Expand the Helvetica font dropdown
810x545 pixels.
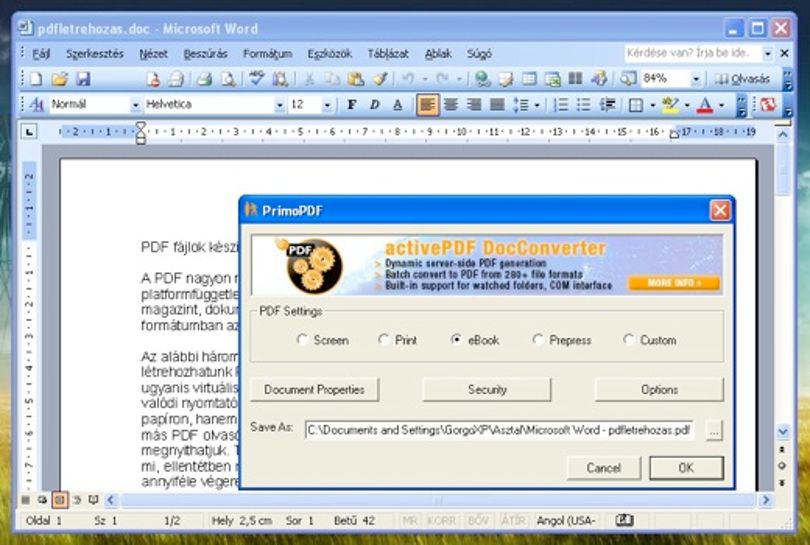tap(279, 105)
